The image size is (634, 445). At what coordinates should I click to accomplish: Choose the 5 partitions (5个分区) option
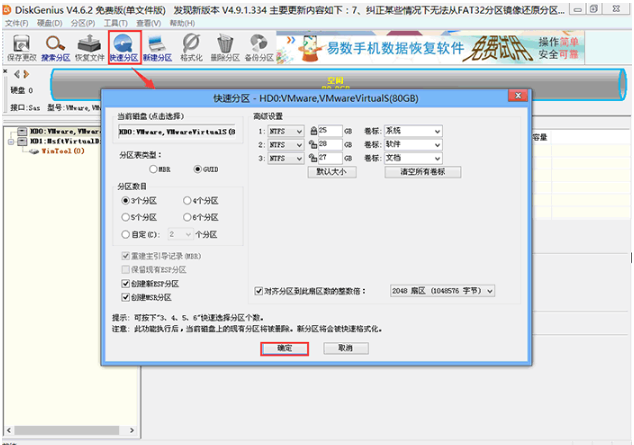(126, 217)
